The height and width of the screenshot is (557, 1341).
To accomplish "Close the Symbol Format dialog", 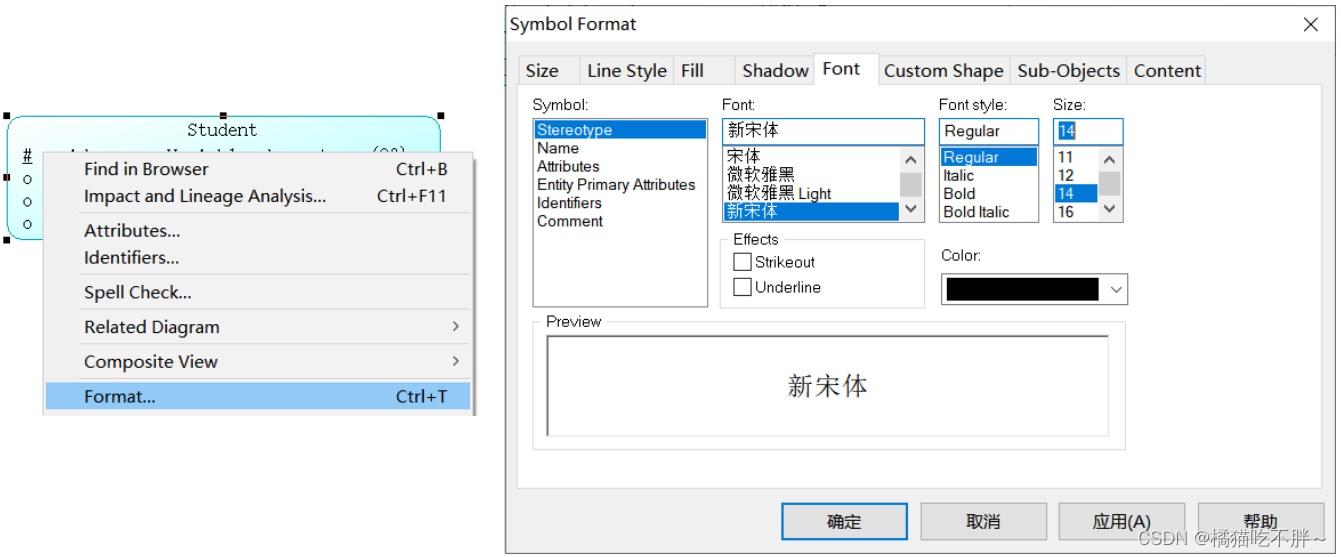I will pos(1311,25).
